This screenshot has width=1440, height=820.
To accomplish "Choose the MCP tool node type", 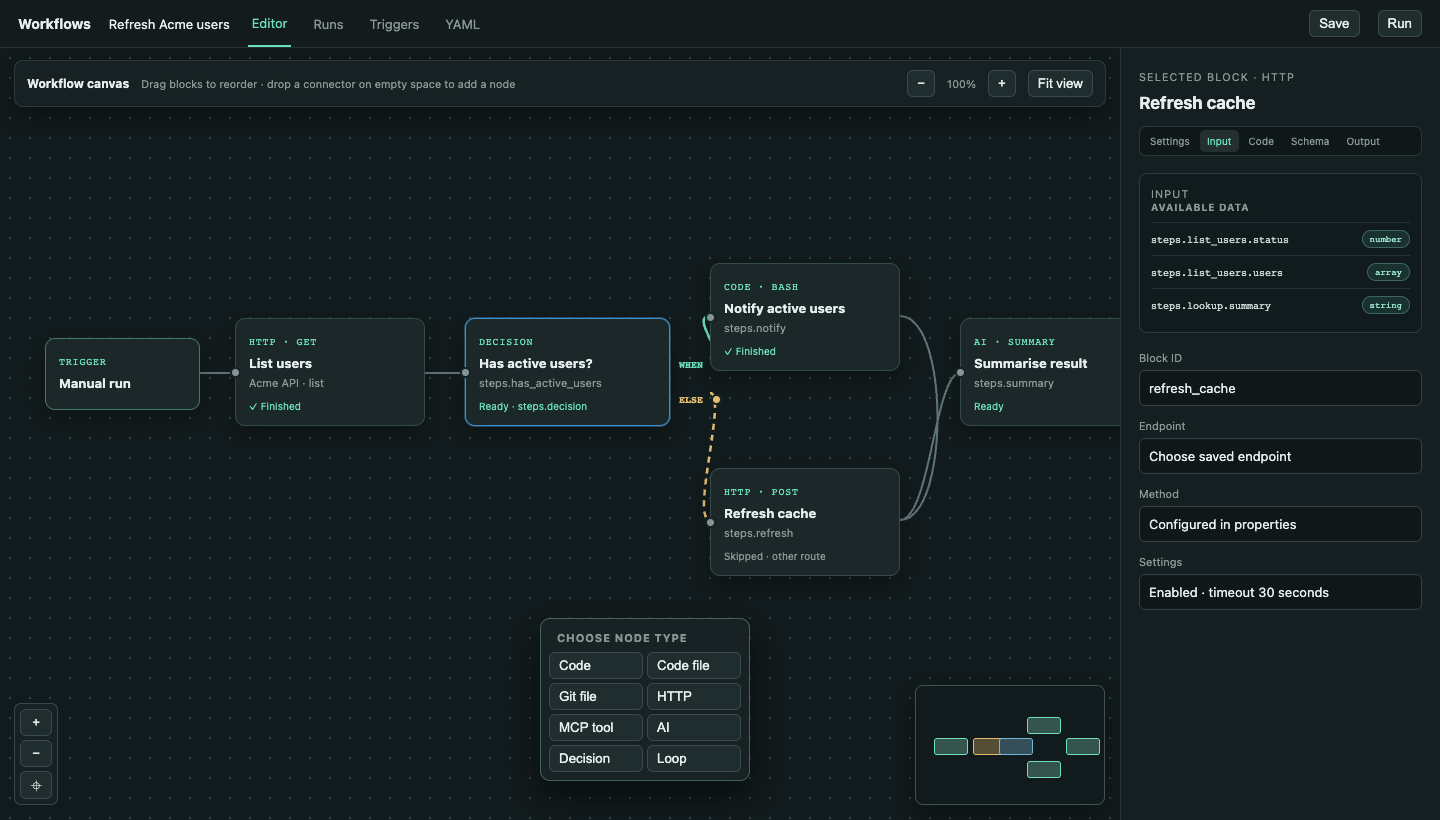I will click(x=596, y=728).
